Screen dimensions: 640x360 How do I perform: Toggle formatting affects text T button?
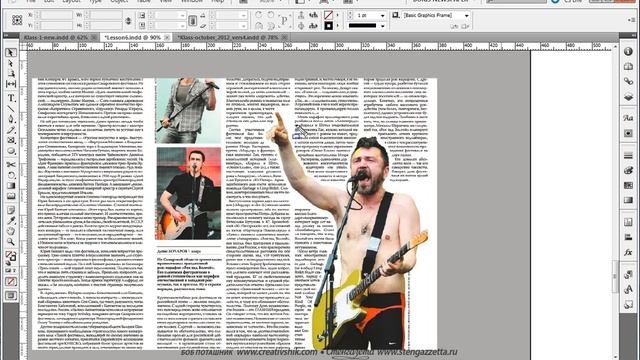tap(14, 270)
